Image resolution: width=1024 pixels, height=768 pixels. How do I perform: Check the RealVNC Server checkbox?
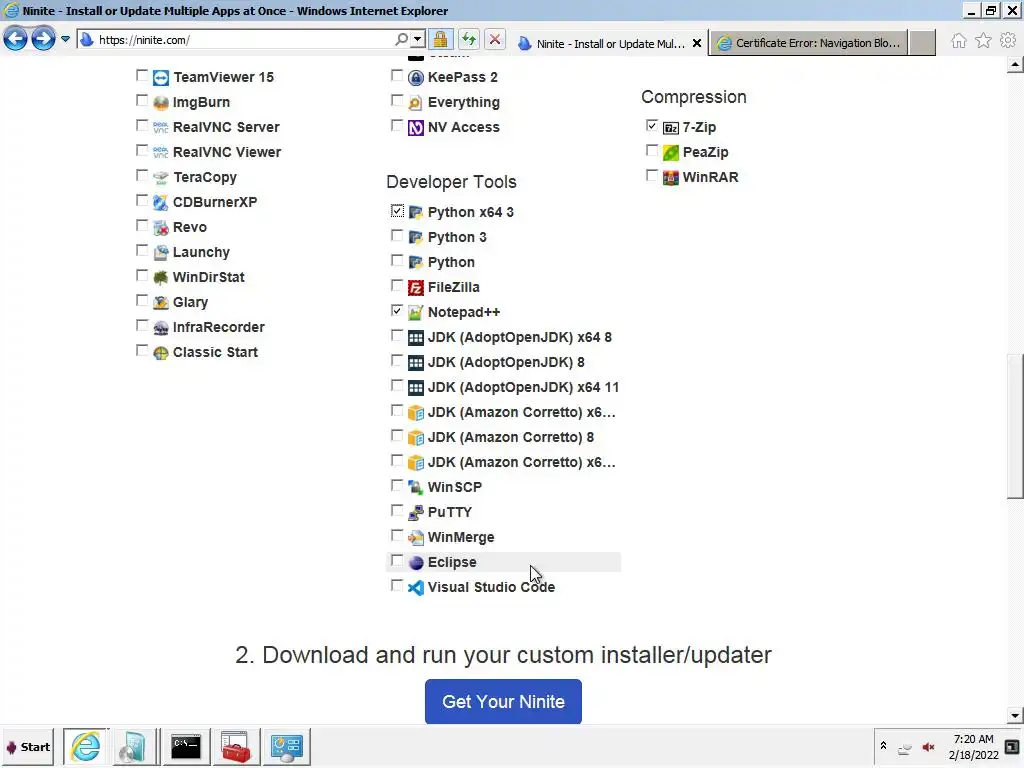click(142, 125)
